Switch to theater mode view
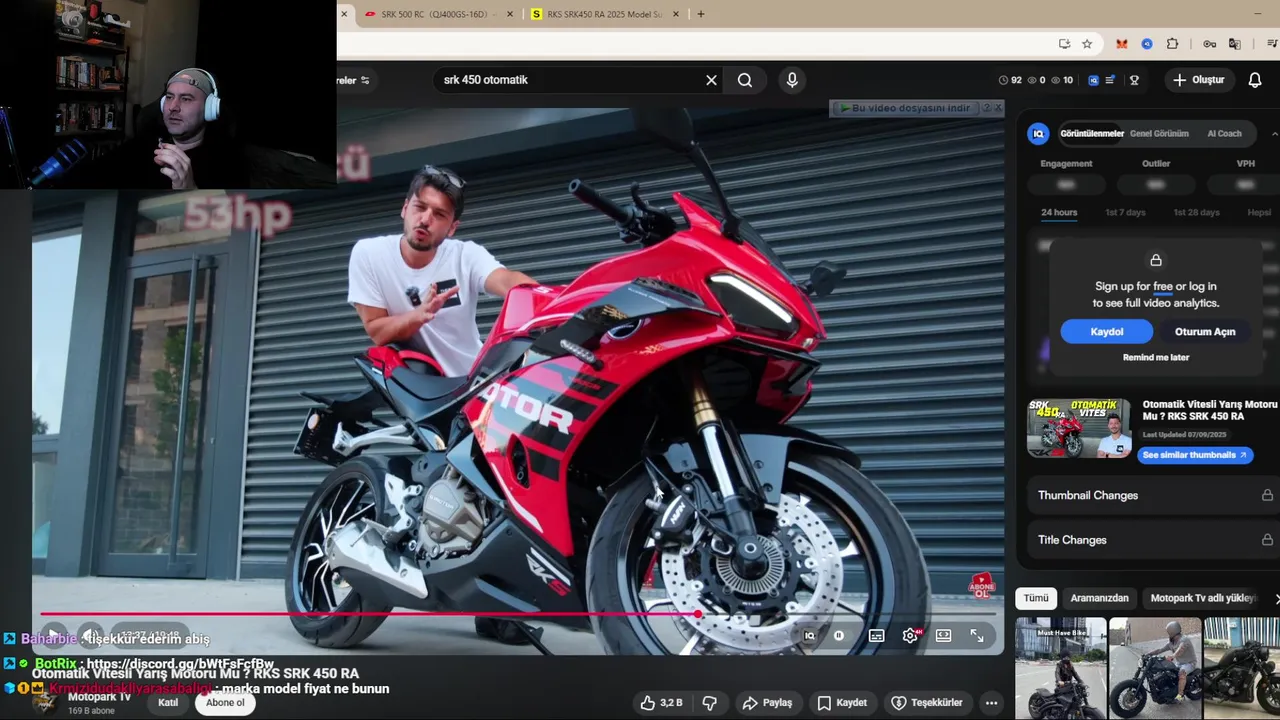Image resolution: width=1280 pixels, height=720 pixels. coord(943,636)
